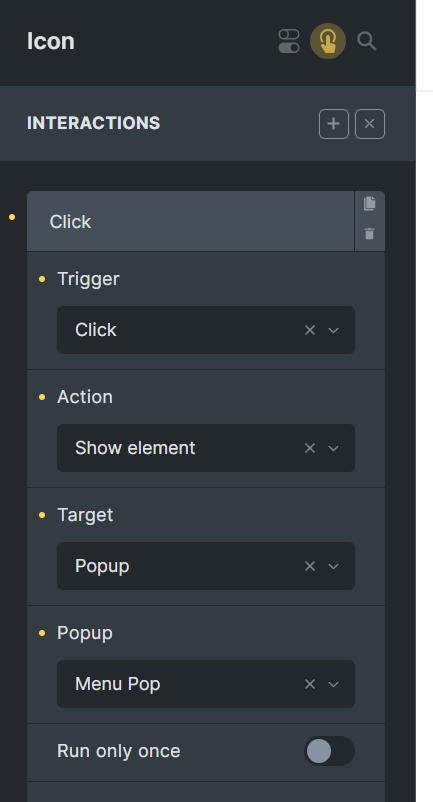Toggle the Run only once switch
433x802 pixels.
pos(329,751)
